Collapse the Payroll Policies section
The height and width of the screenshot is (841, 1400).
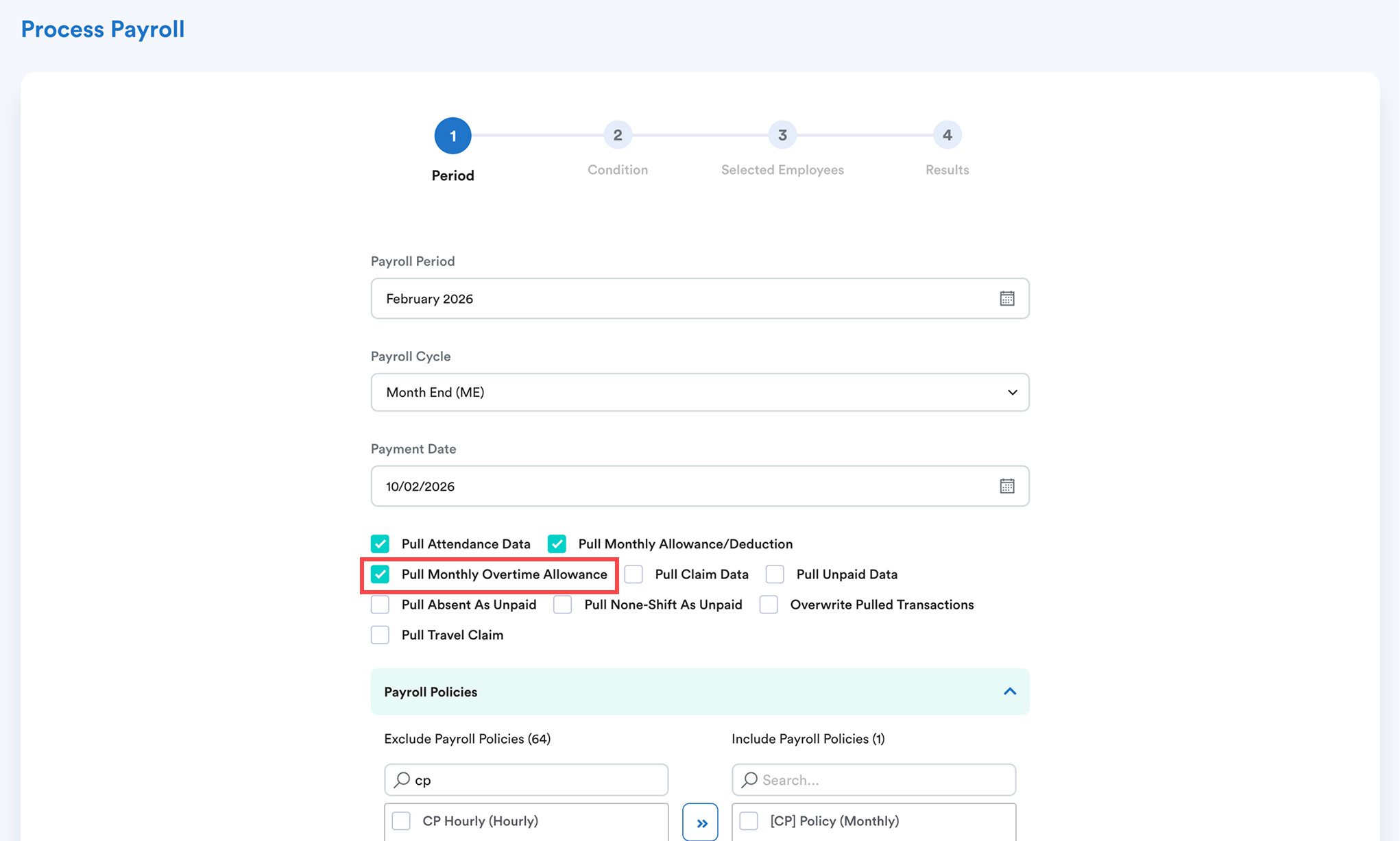1009,692
